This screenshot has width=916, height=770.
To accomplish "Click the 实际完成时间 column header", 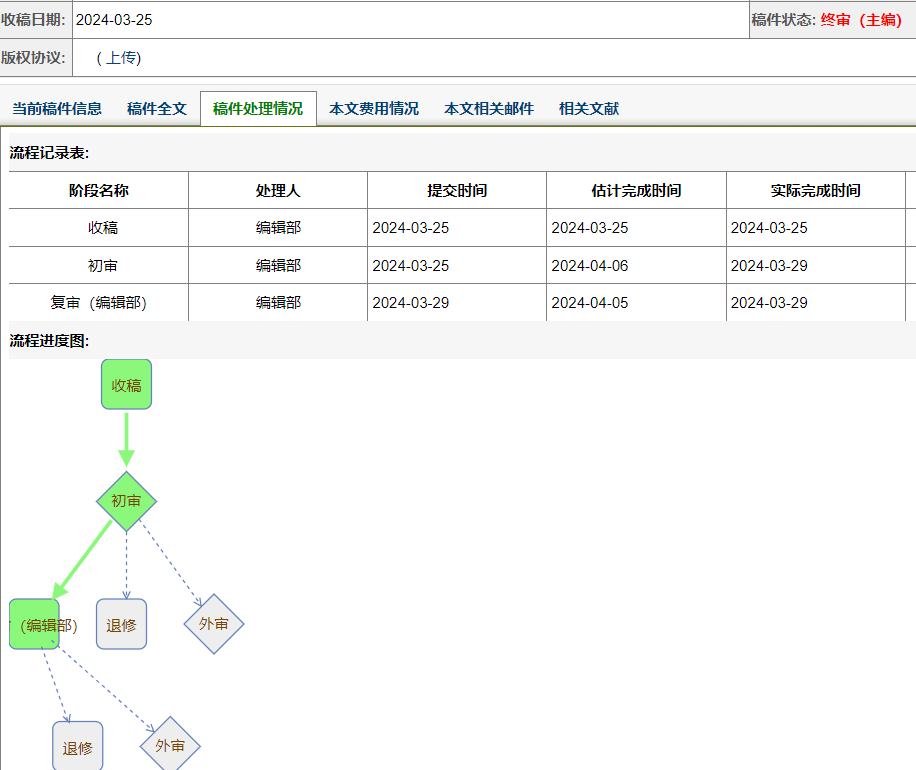I will pos(816,190).
